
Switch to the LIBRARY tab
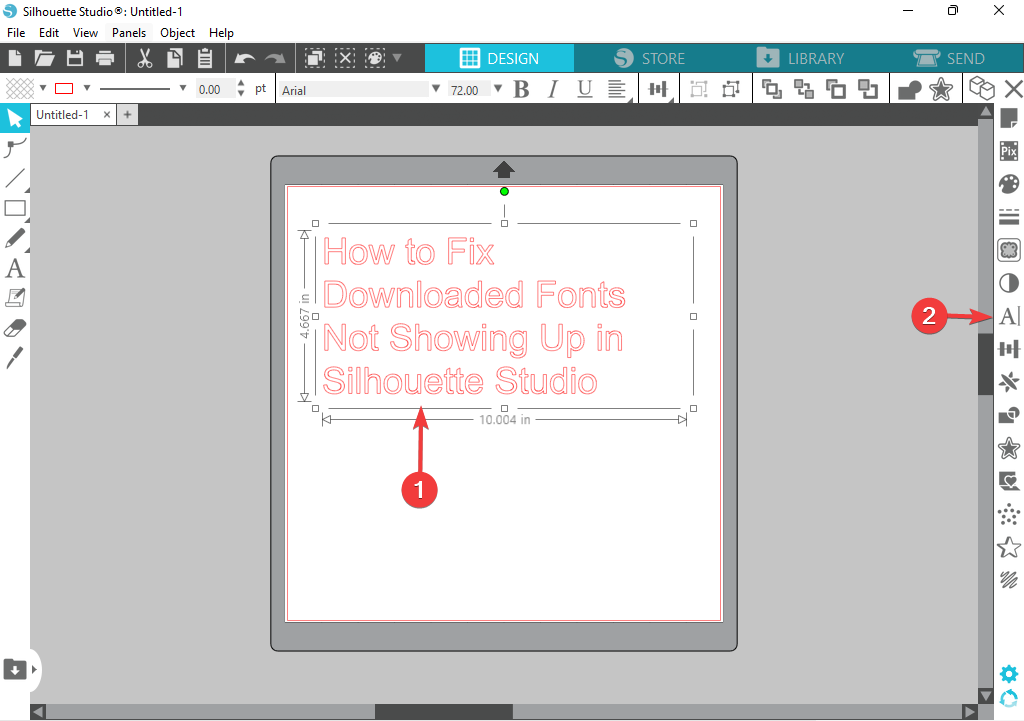pos(800,58)
